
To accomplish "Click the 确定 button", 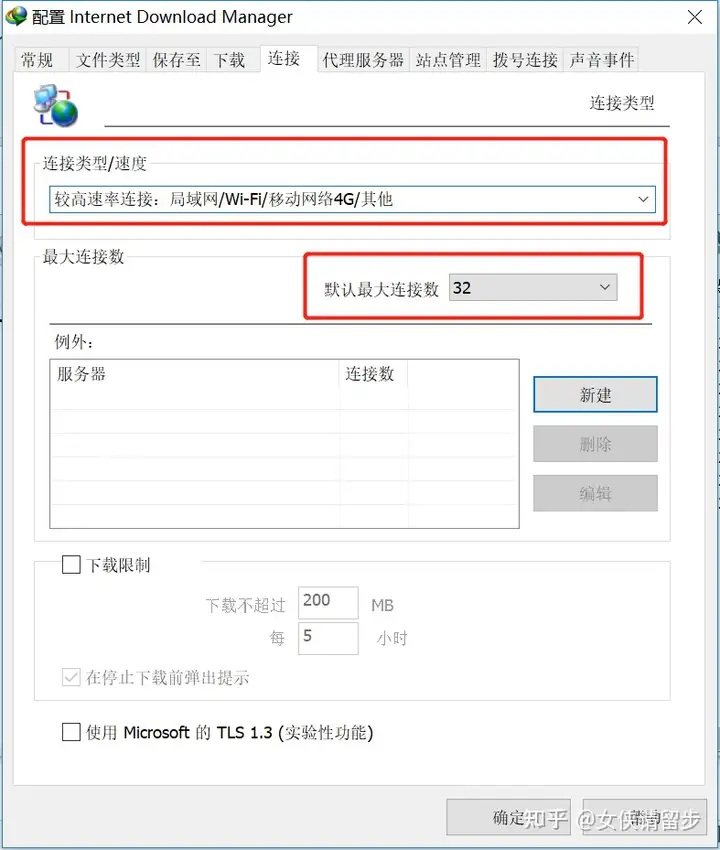I will tap(508, 817).
